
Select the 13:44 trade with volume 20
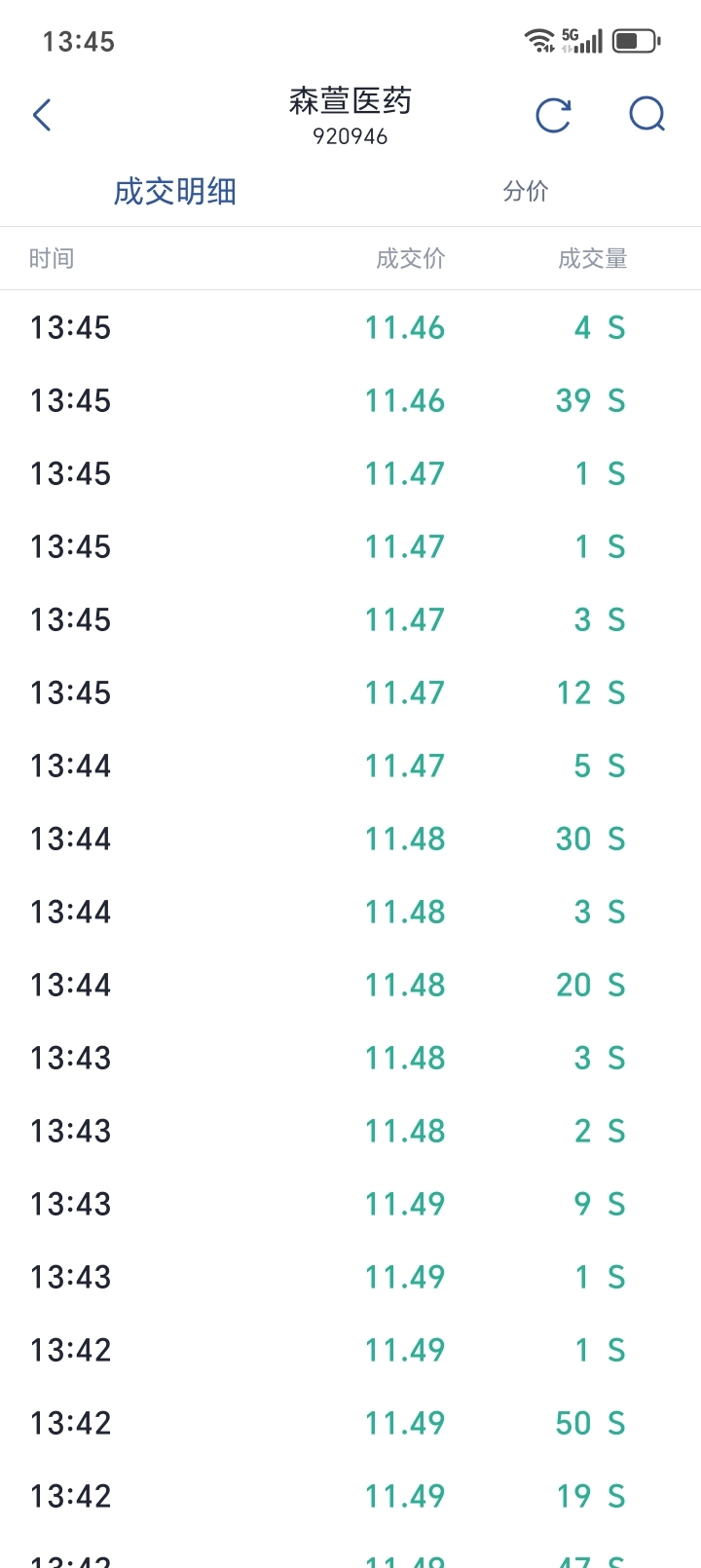tap(350, 985)
